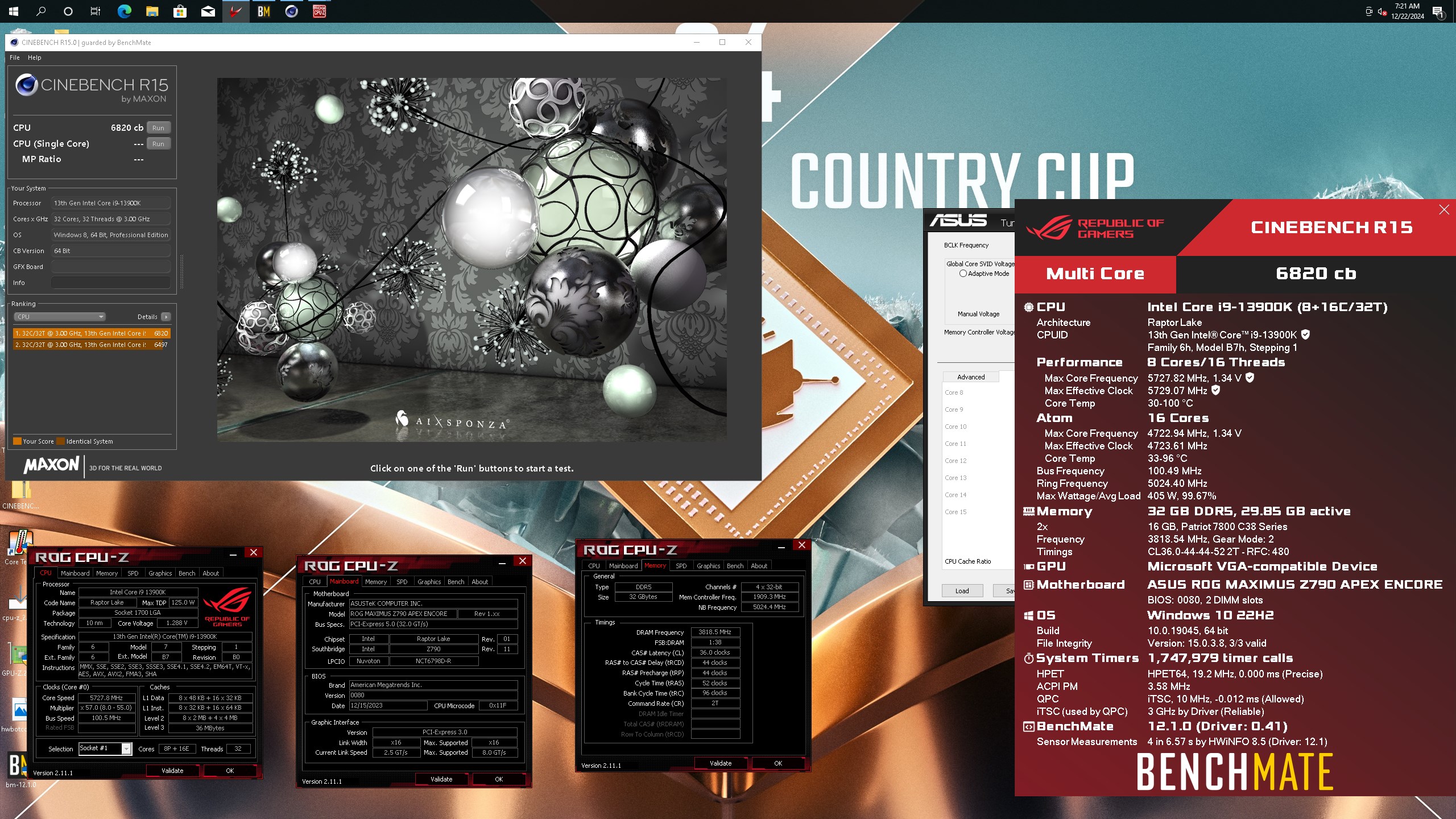Click Core 8 label in TurboV
This screenshot has height=819, width=1456.
(954, 392)
